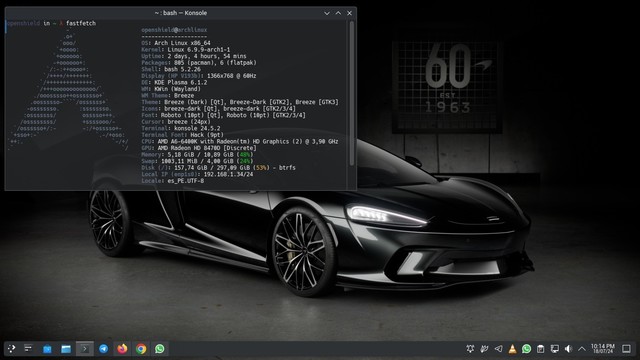This screenshot has width=640, height=360.
Task: Open WhatsApp from the pinned taskbar apps
Action: (x=160, y=349)
